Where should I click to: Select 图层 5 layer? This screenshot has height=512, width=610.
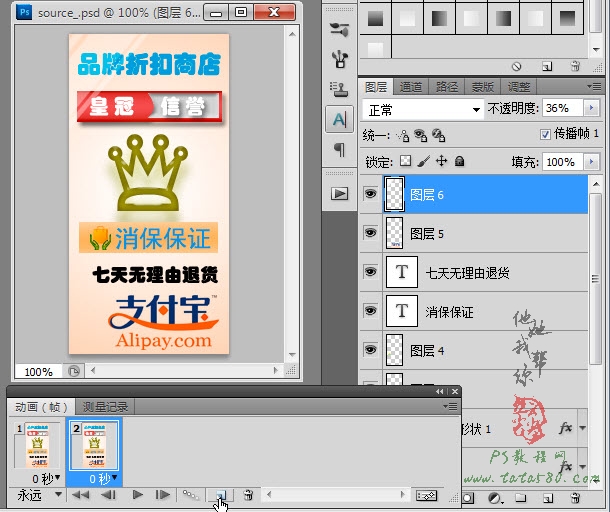[x=485, y=233]
